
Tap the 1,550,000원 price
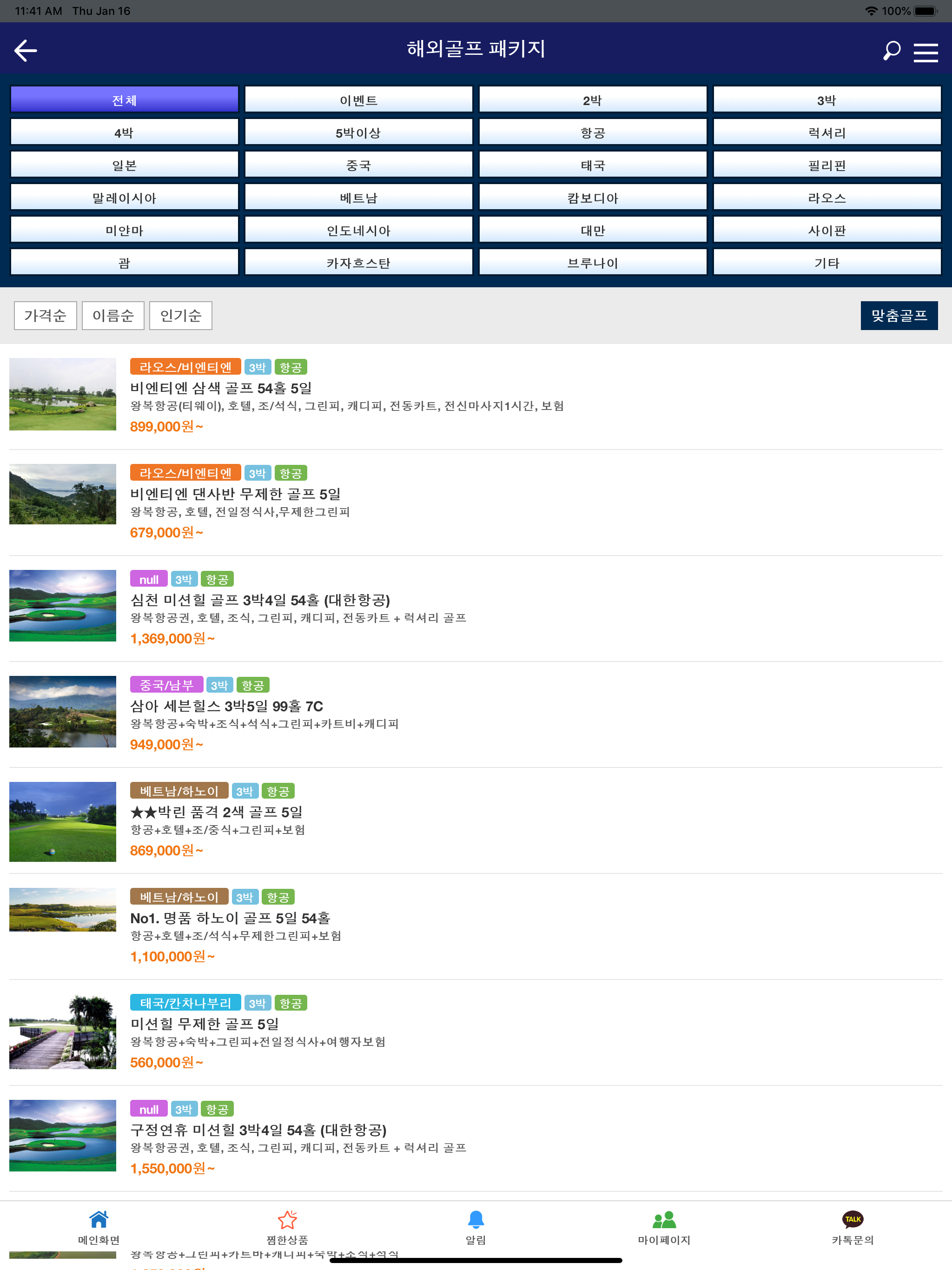172,1168
